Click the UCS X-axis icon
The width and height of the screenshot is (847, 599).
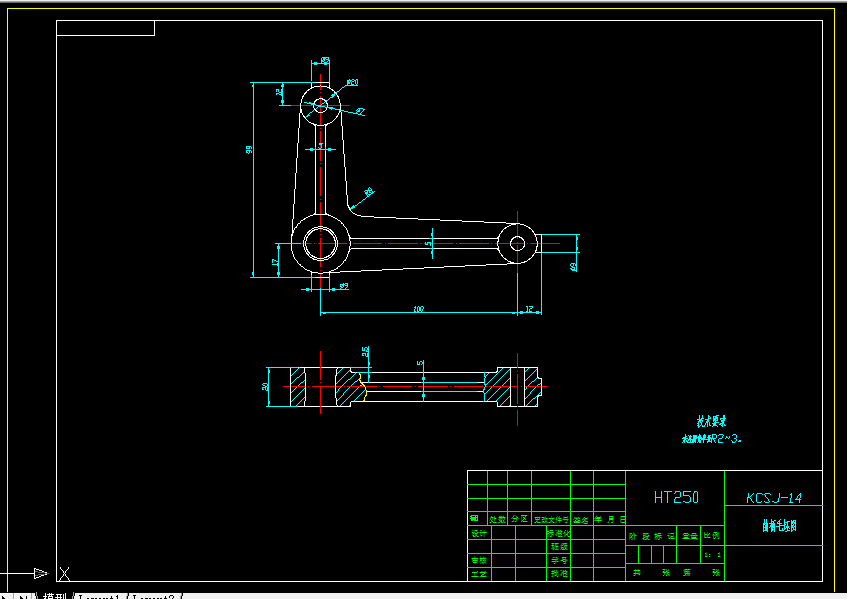tap(64, 574)
